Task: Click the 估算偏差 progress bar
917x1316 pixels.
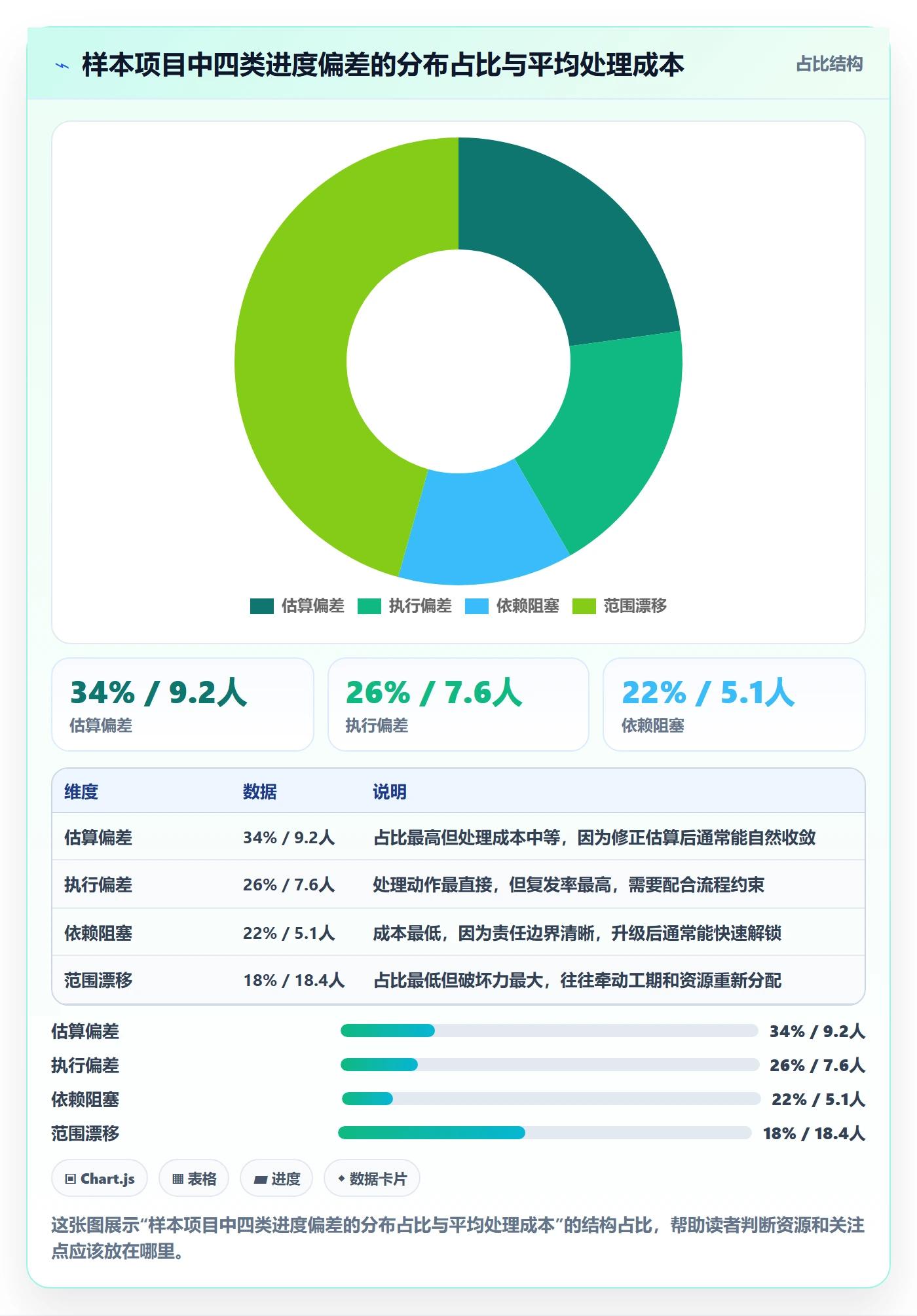Action: (x=549, y=1031)
